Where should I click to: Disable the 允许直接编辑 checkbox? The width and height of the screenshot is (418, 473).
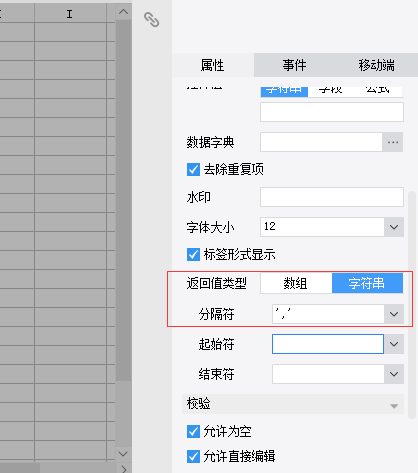tap(193, 456)
